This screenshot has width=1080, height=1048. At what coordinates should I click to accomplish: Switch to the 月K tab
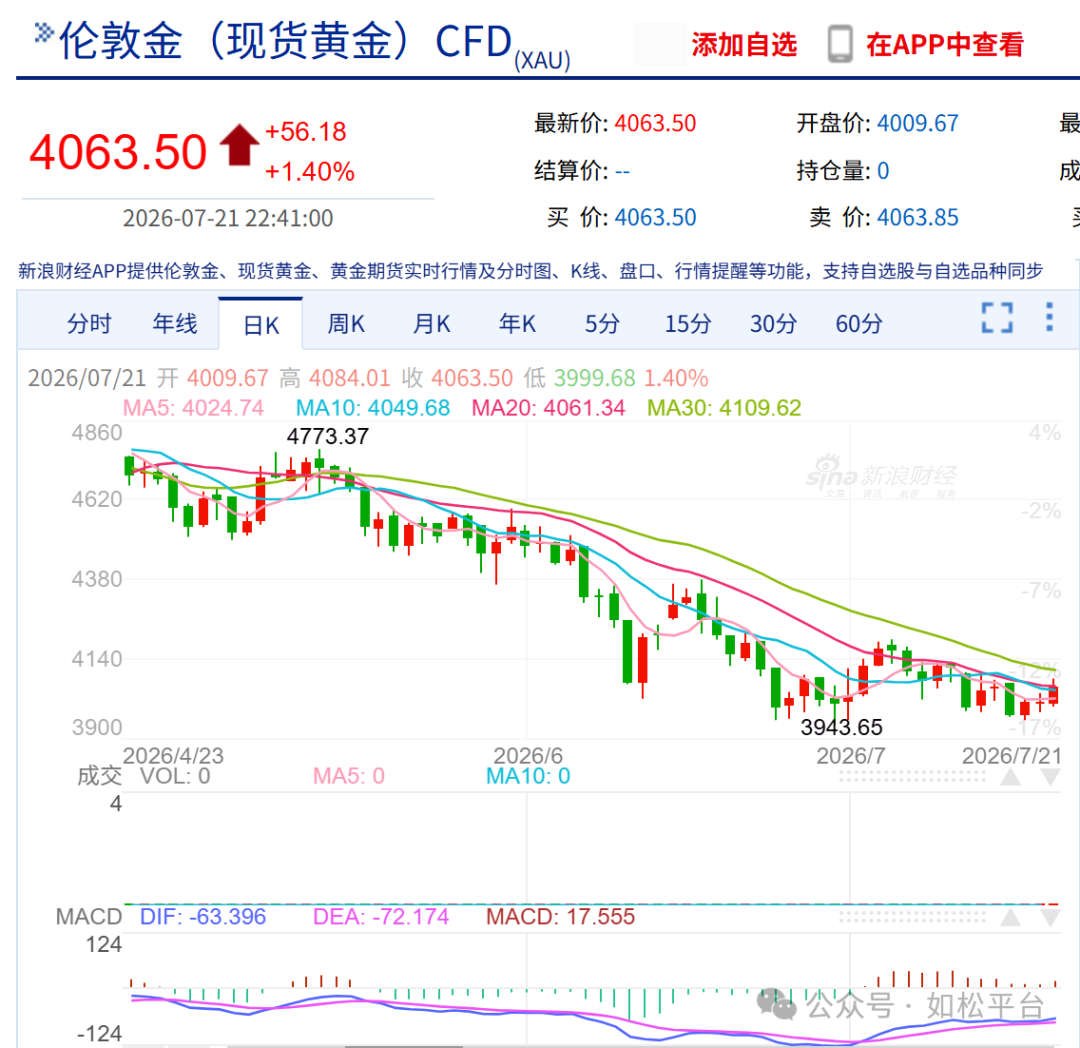click(x=431, y=323)
